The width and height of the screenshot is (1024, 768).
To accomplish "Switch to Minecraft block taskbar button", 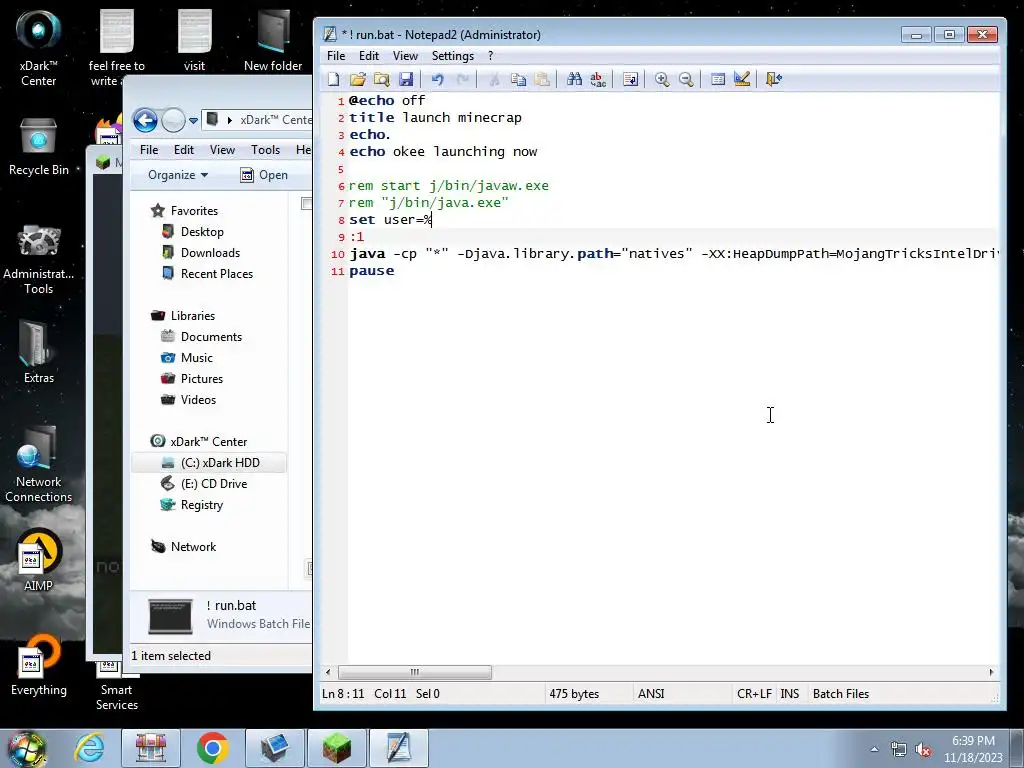I will (x=337, y=748).
